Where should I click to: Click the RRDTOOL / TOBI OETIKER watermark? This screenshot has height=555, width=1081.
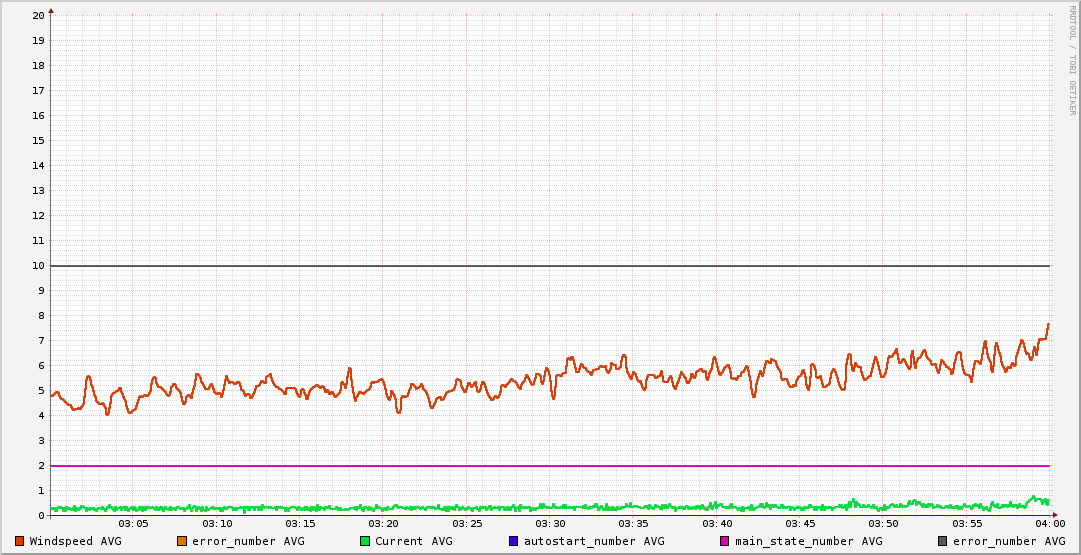pos(1073,60)
